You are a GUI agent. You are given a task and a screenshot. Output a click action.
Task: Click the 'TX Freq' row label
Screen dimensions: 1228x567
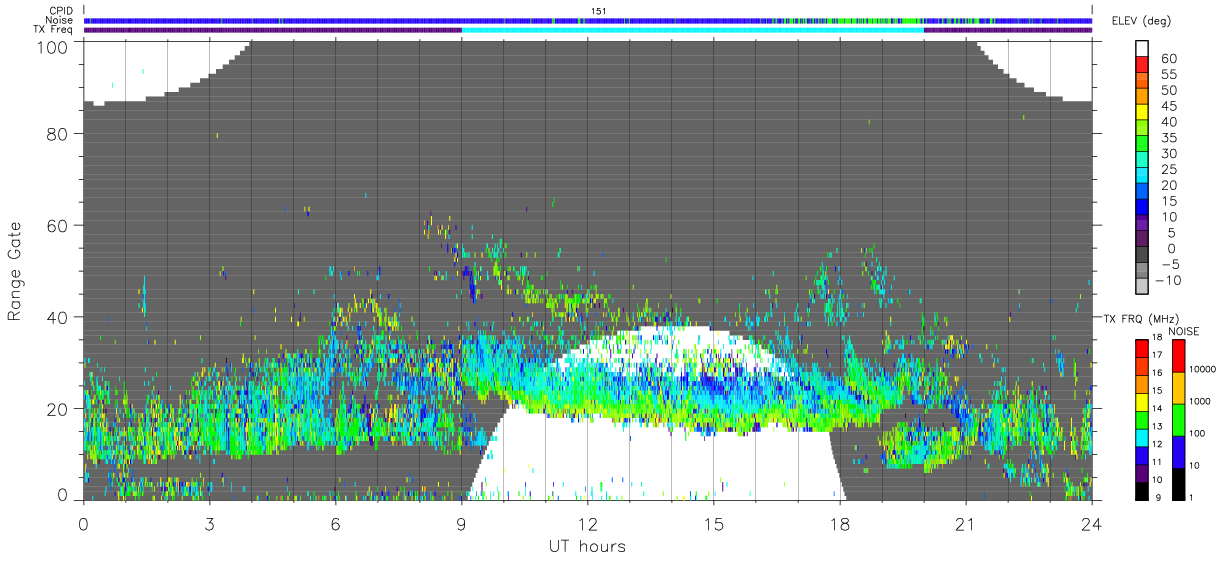pyautogui.click(x=54, y=30)
